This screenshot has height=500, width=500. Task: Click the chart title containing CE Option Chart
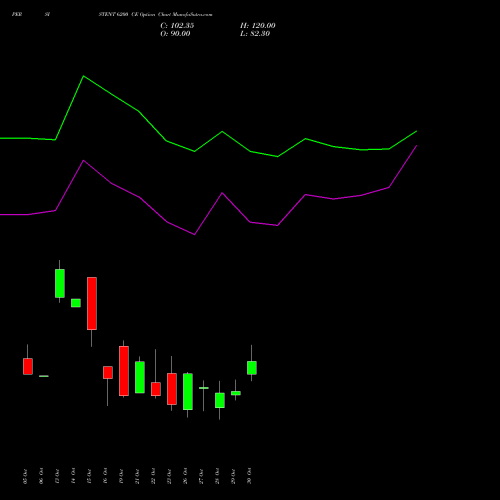tap(155, 15)
